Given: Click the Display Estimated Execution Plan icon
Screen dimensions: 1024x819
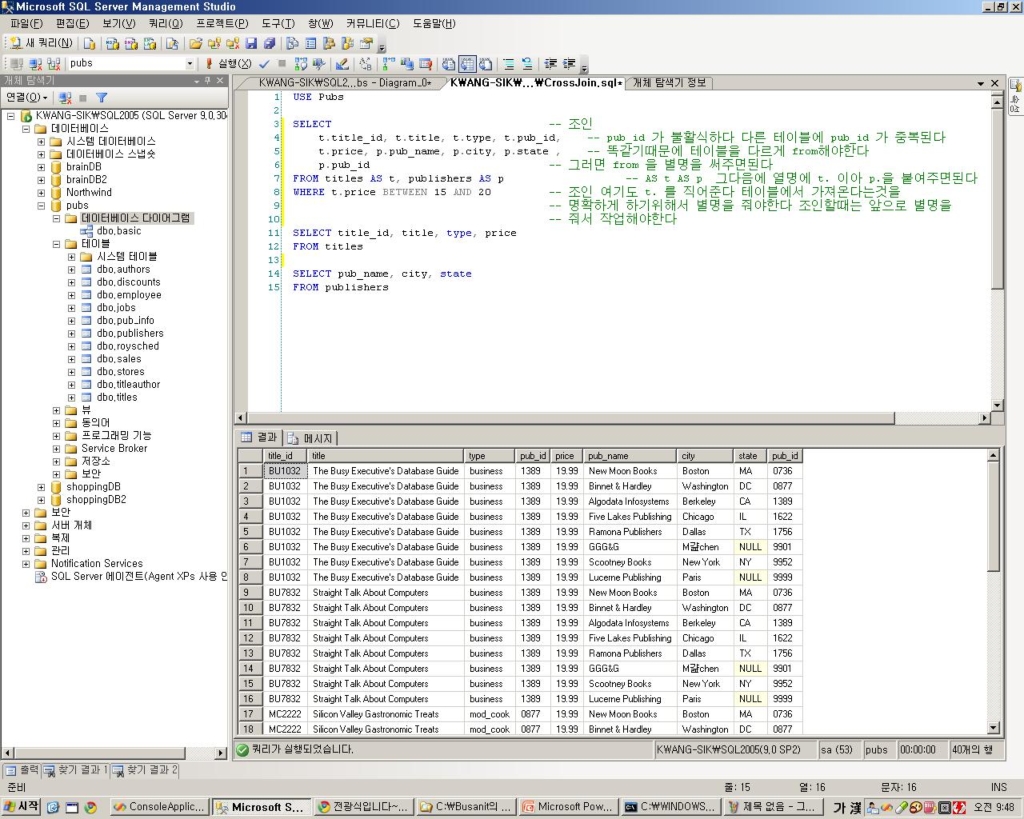Looking at the screenshot, I should pos(300,63).
